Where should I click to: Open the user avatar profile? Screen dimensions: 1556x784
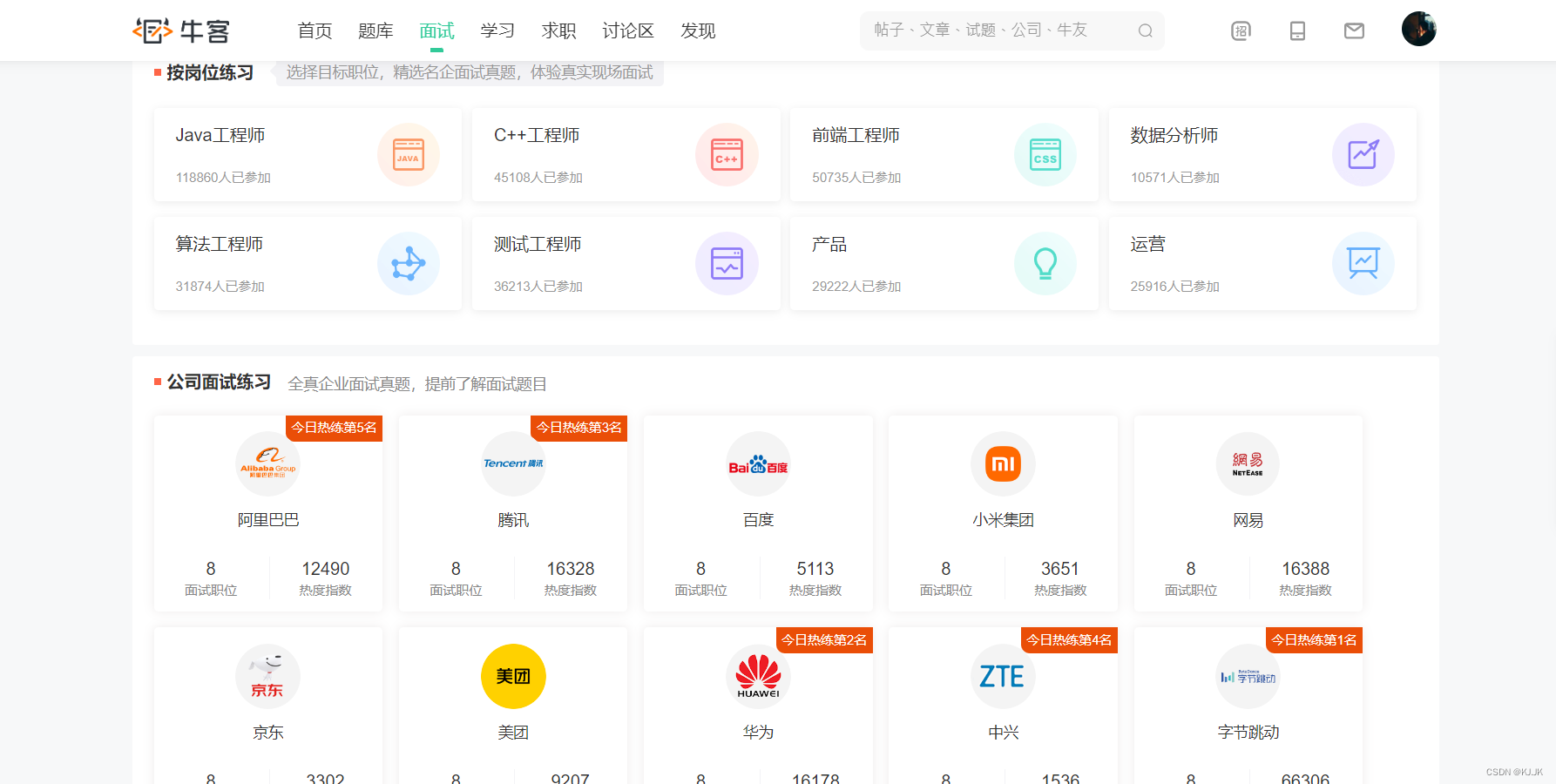(1418, 29)
